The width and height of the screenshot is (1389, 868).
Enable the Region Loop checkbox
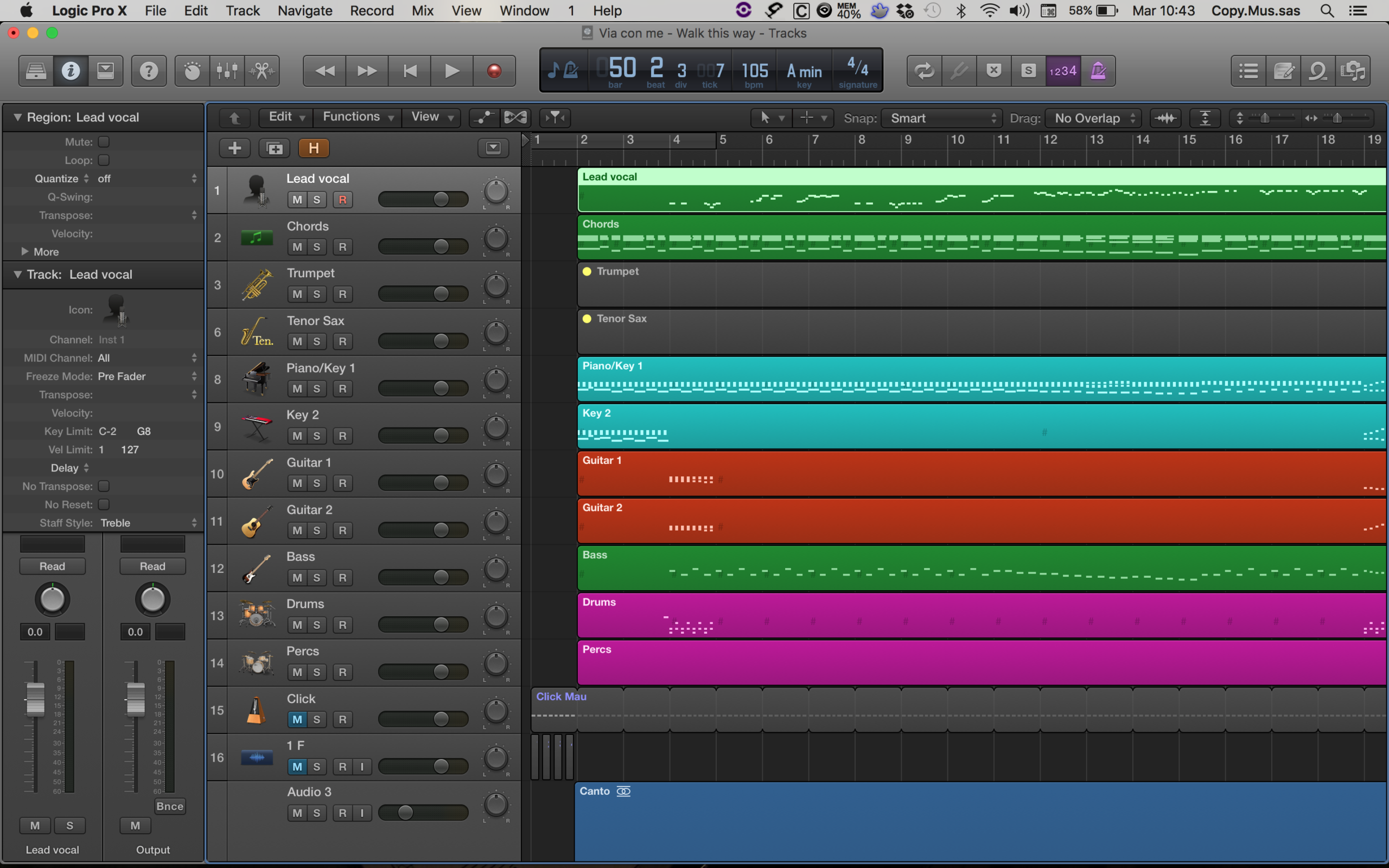104,159
